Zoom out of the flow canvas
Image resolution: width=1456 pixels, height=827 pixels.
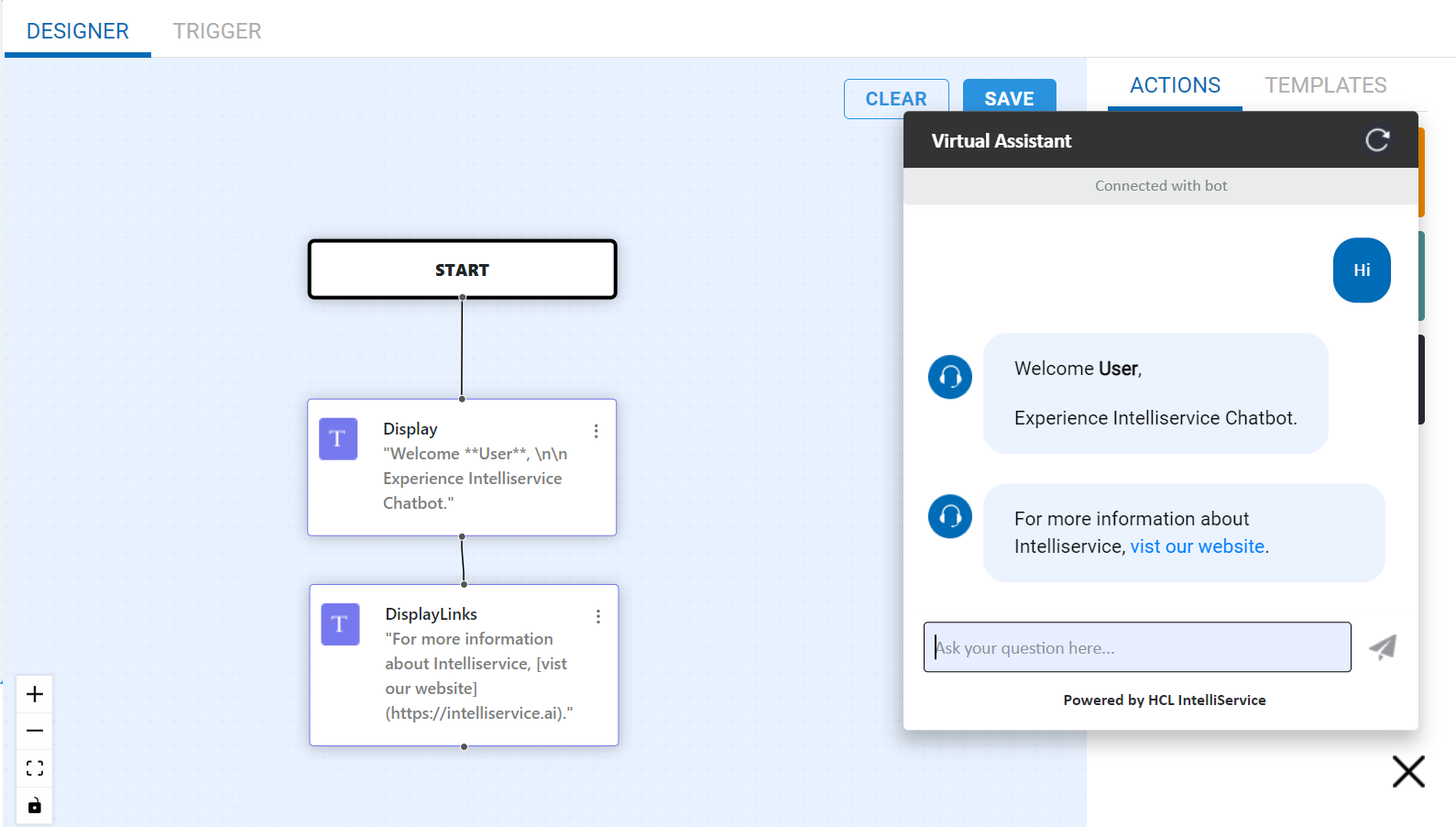click(35, 731)
